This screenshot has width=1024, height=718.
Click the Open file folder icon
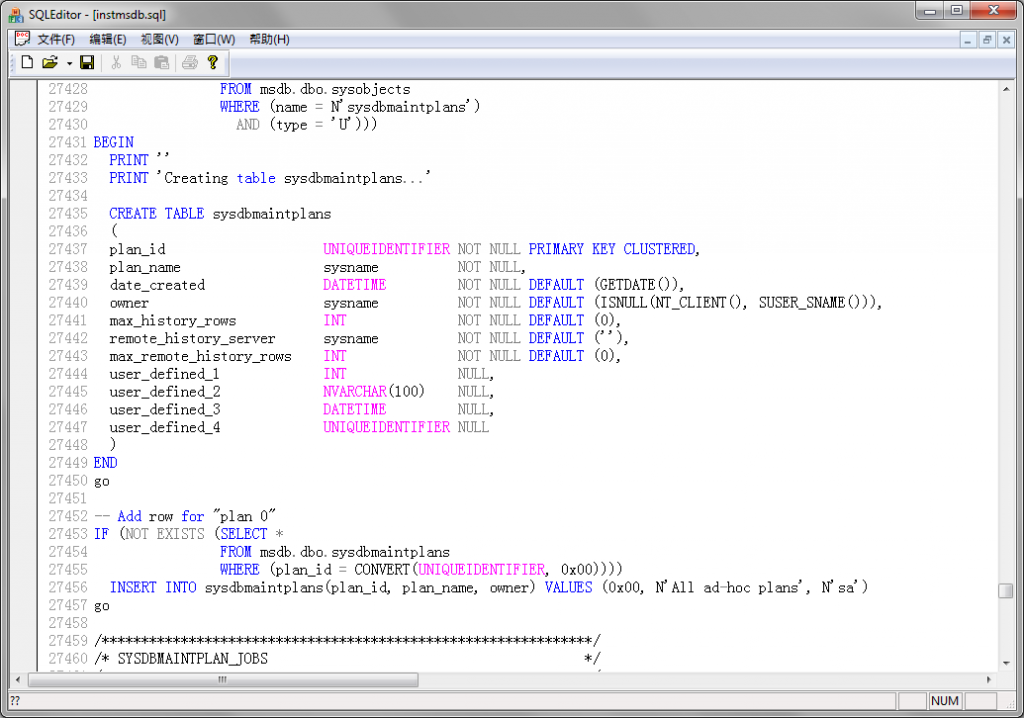[50, 62]
